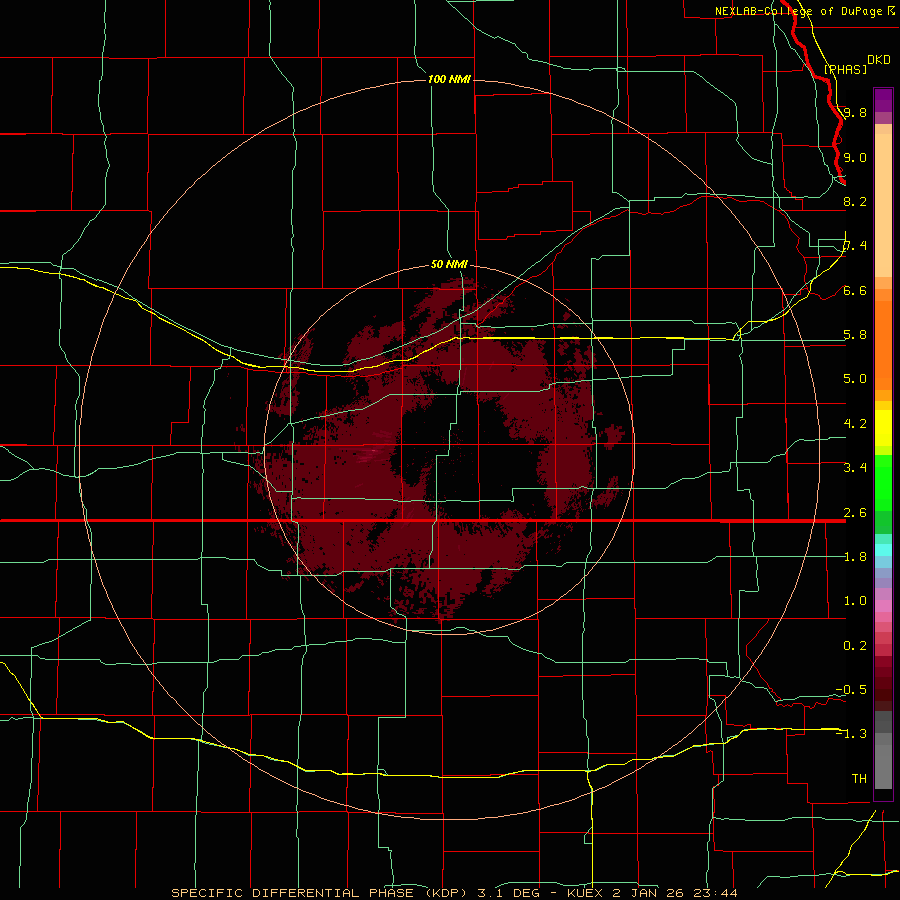This screenshot has height=900, width=900.
Task: Click the -0.5 legend value
Action: [851, 689]
